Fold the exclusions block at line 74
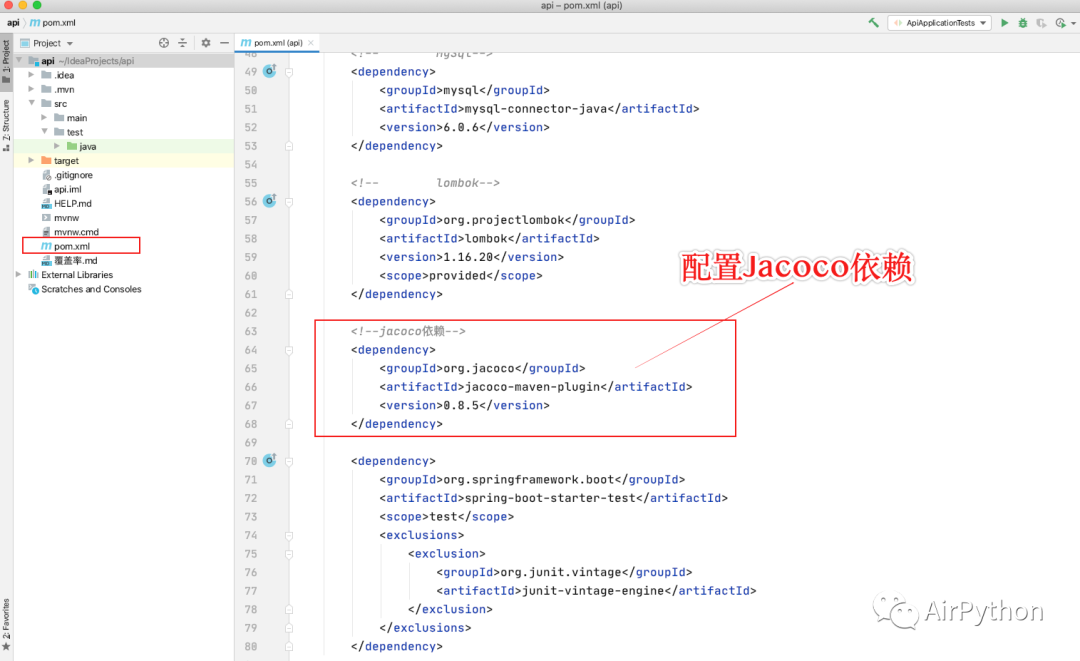This screenshot has width=1080, height=661. click(289, 535)
